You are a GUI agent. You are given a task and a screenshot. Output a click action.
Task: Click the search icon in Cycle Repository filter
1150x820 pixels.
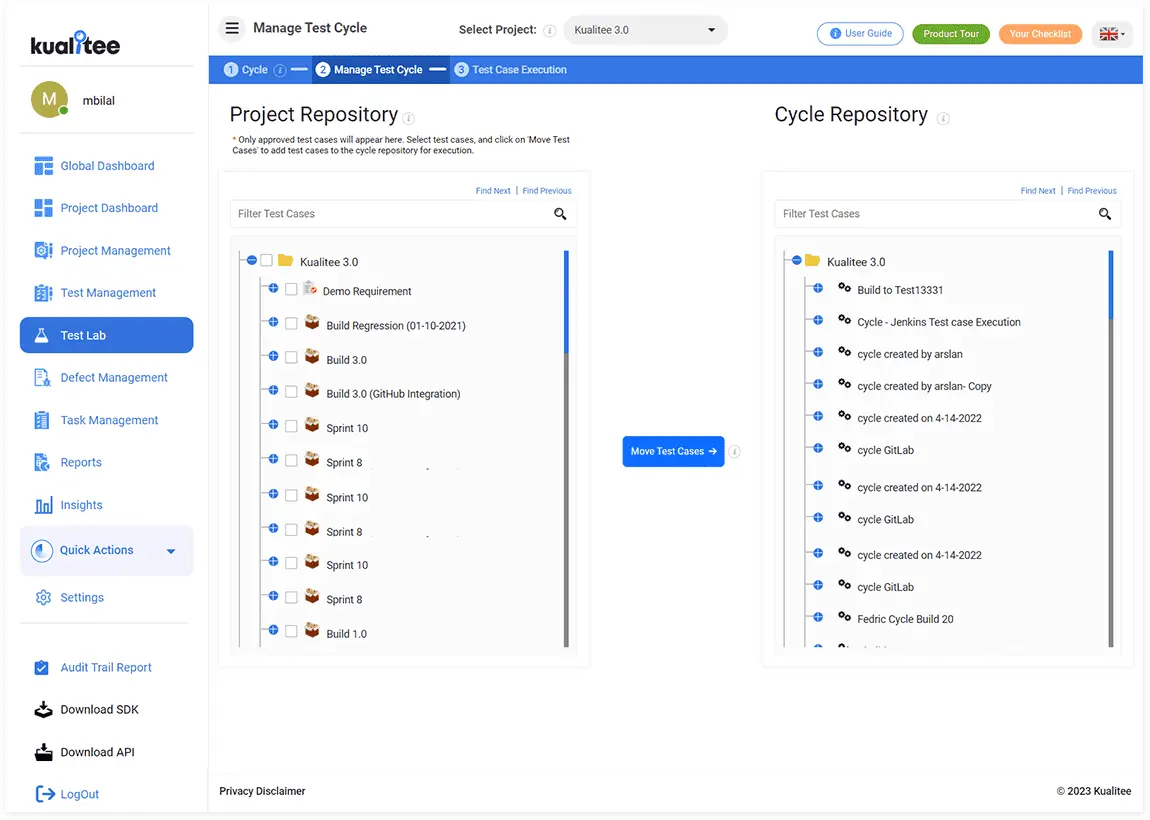click(x=1105, y=214)
